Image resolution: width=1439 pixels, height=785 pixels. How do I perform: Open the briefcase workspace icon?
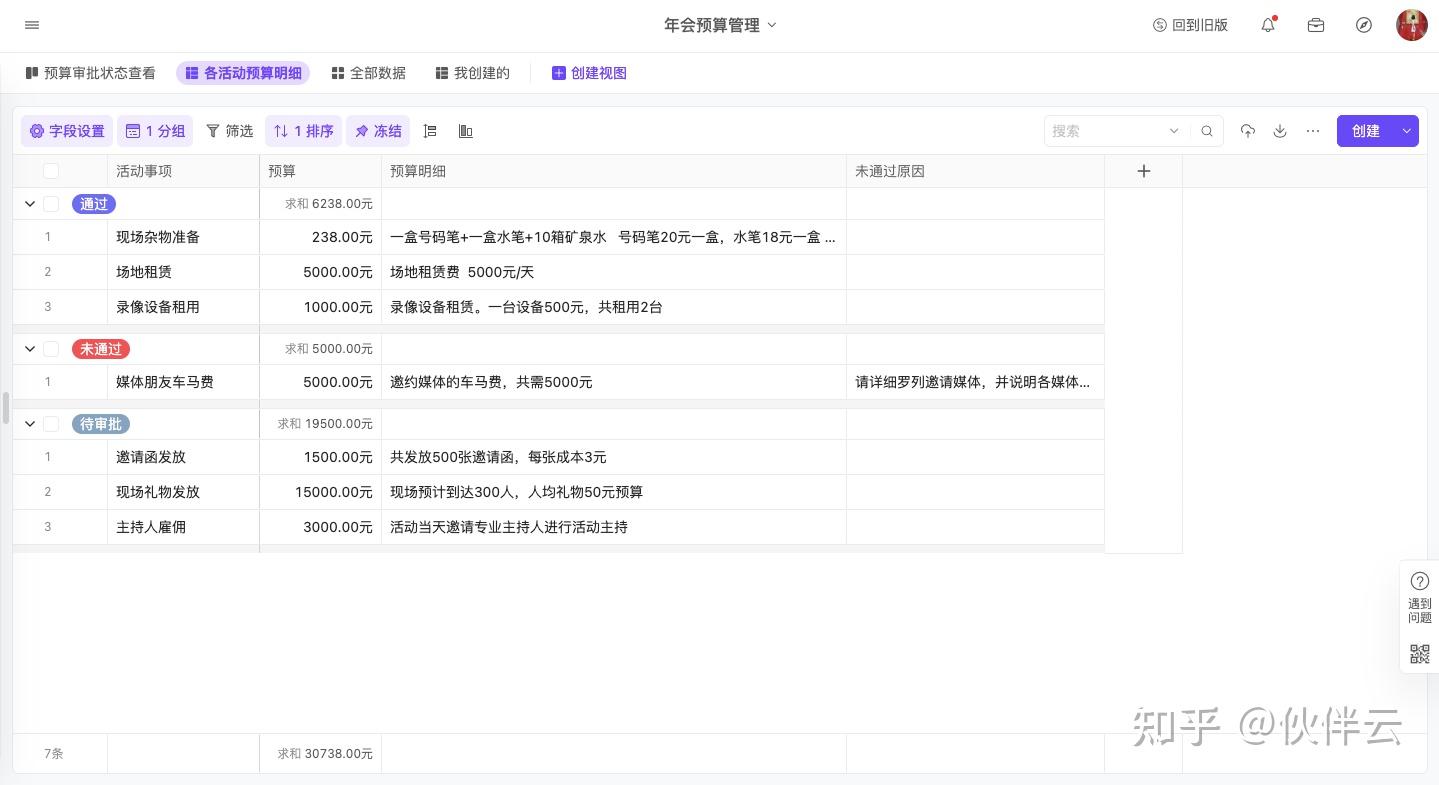click(1316, 25)
